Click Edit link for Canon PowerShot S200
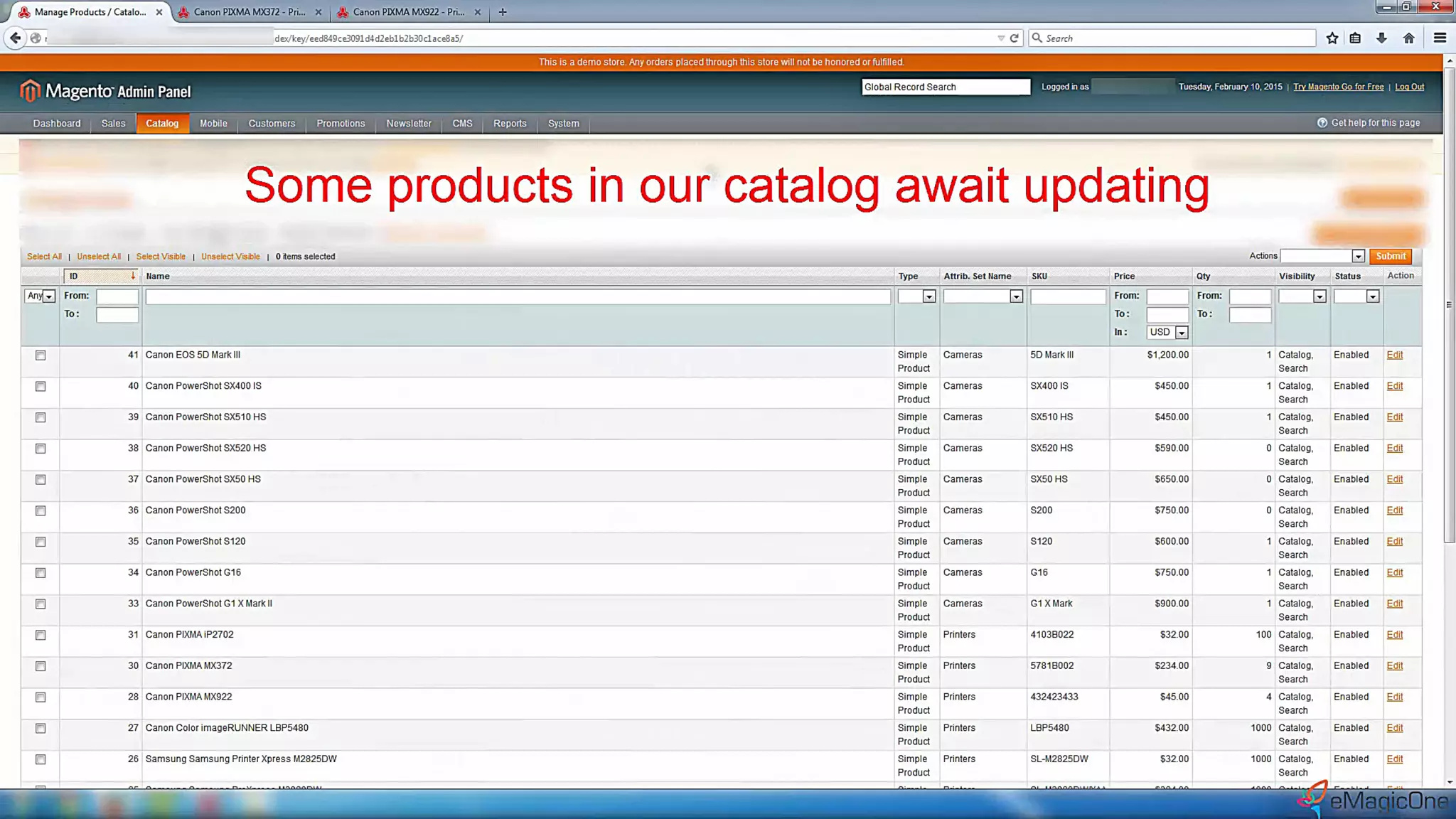This screenshot has width=1456, height=819. (x=1394, y=510)
